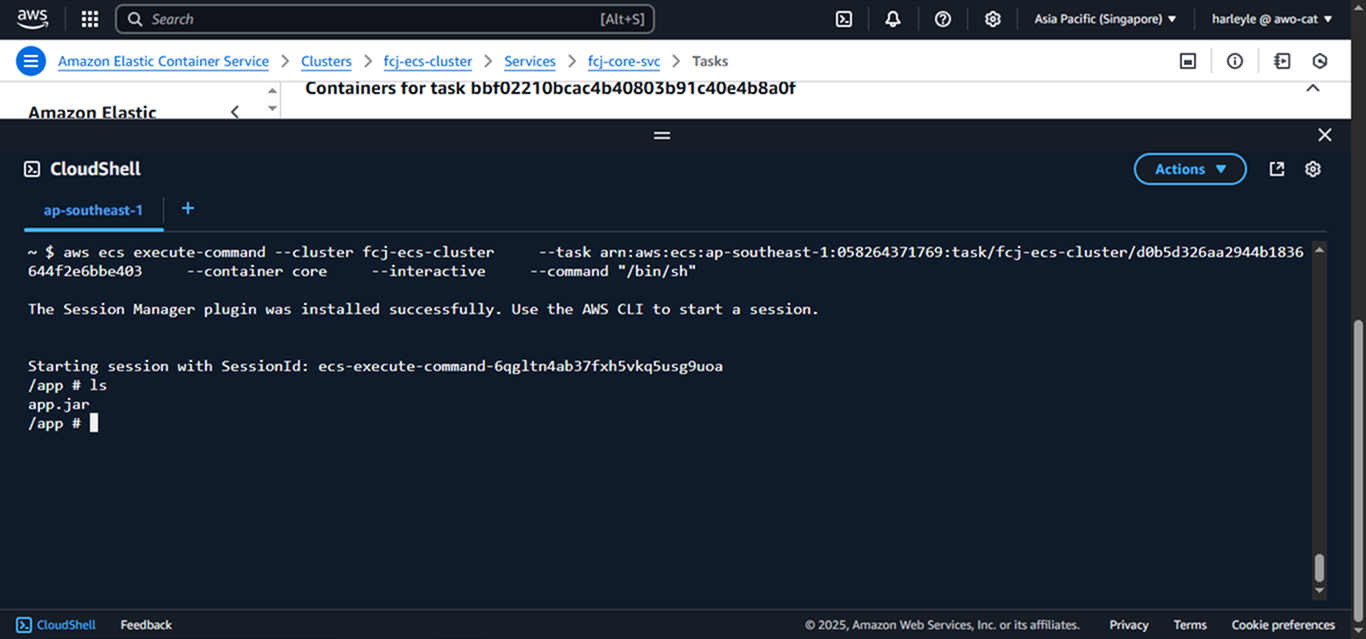Viewport: 1366px width, 639px height.
Task: Click the aws ecs execute-command line
Action: click(666, 261)
